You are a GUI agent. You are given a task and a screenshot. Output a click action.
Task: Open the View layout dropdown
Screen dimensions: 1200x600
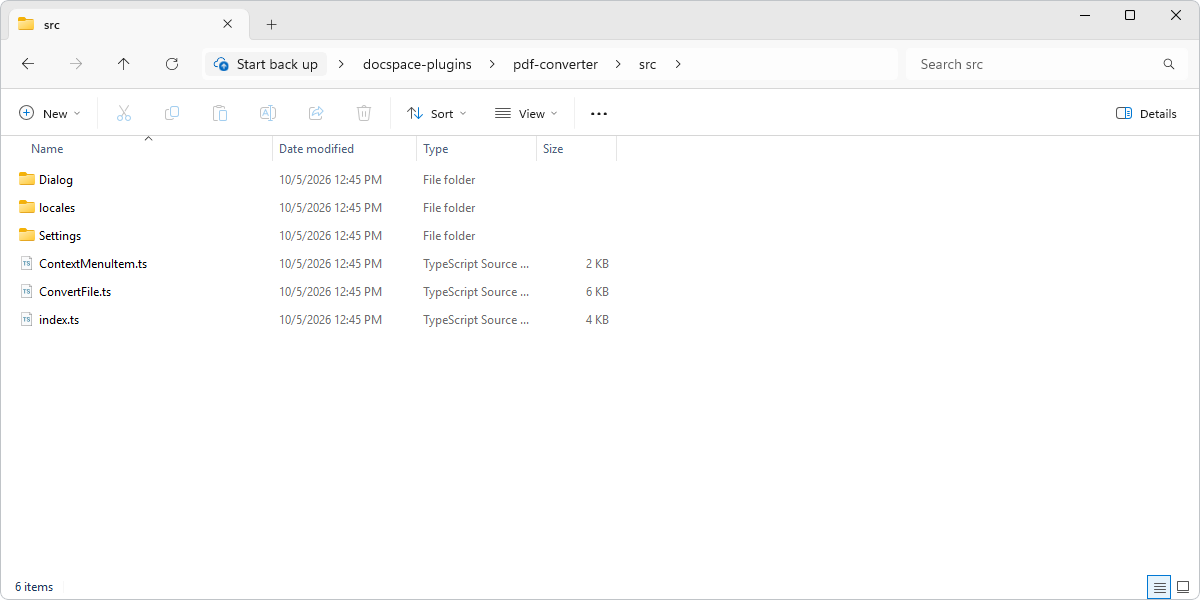[526, 114]
